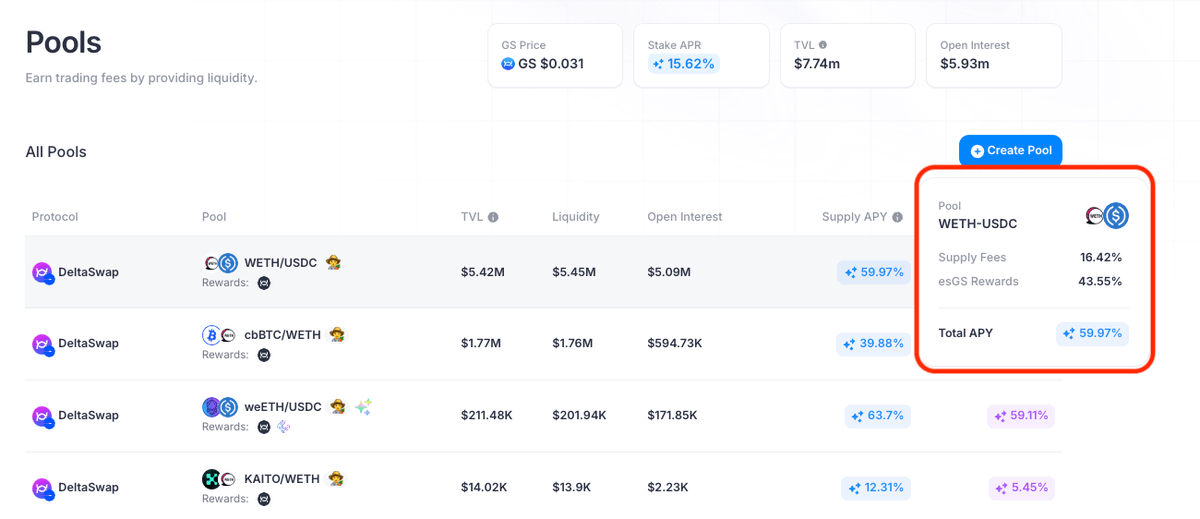Open the KAITO/WETH pool name link
1200x519 pixels.
point(282,479)
